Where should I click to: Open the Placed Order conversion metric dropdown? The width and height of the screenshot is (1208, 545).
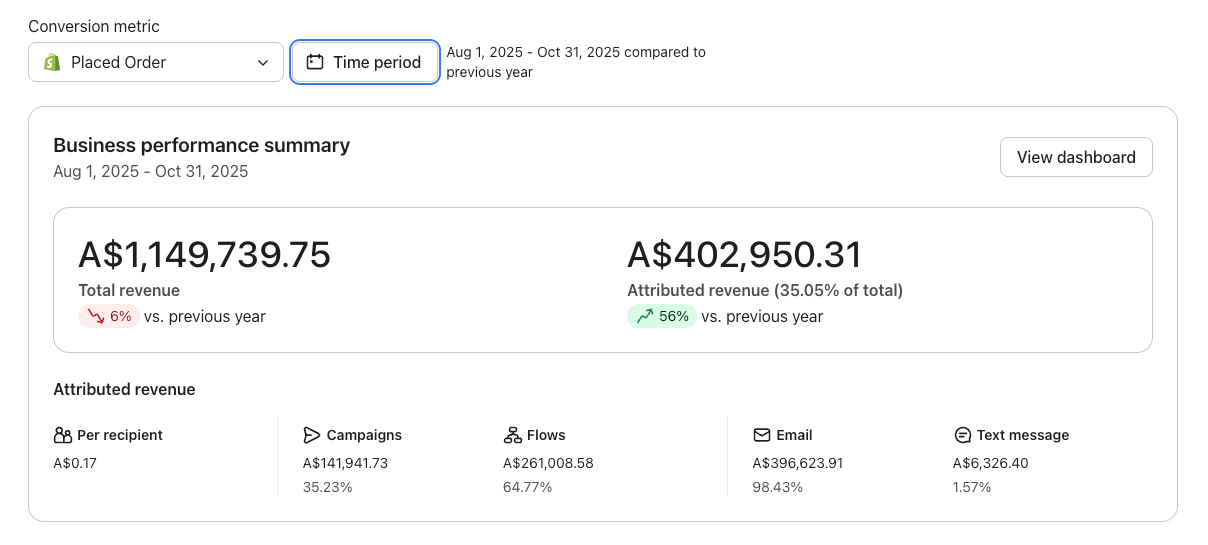click(156, 62)
